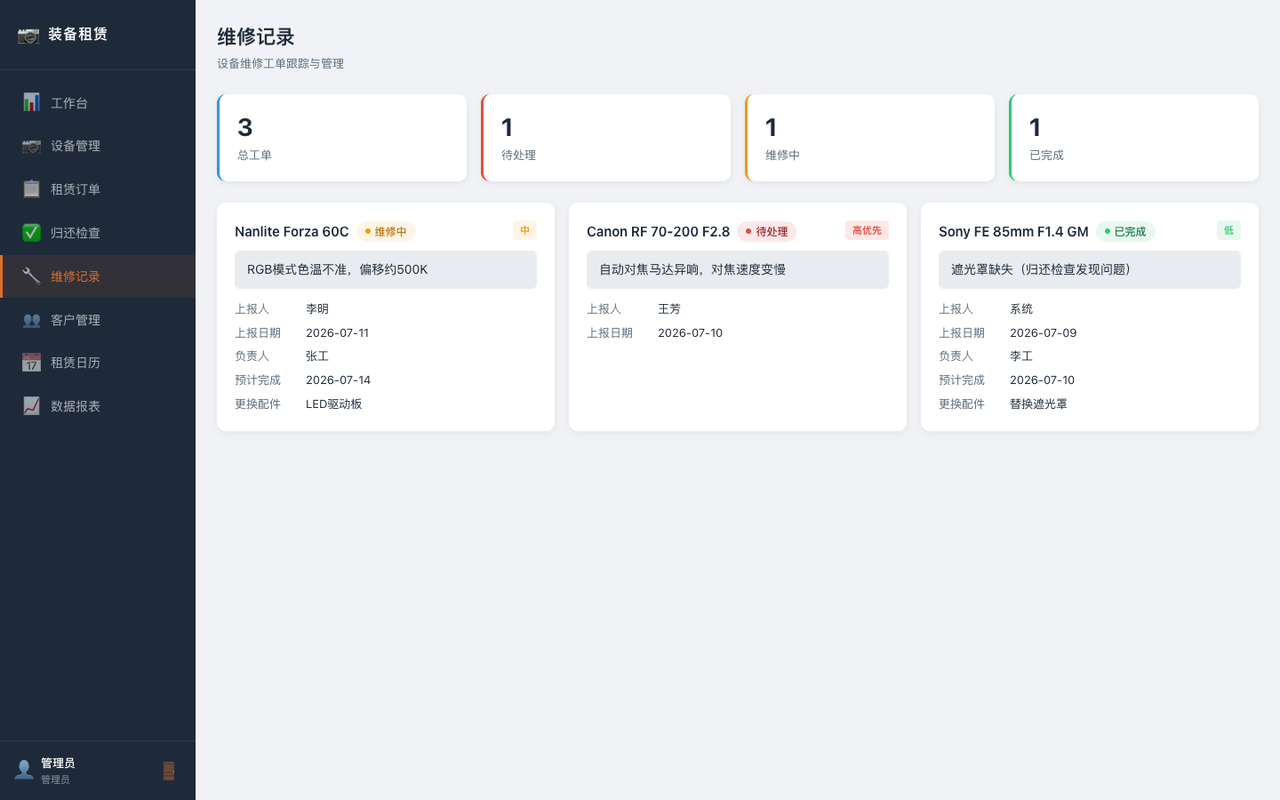Open the Nanlite Forza 60C work order title
The height and width of the screenshot is (800, 1280).
[x=292, y=232]
